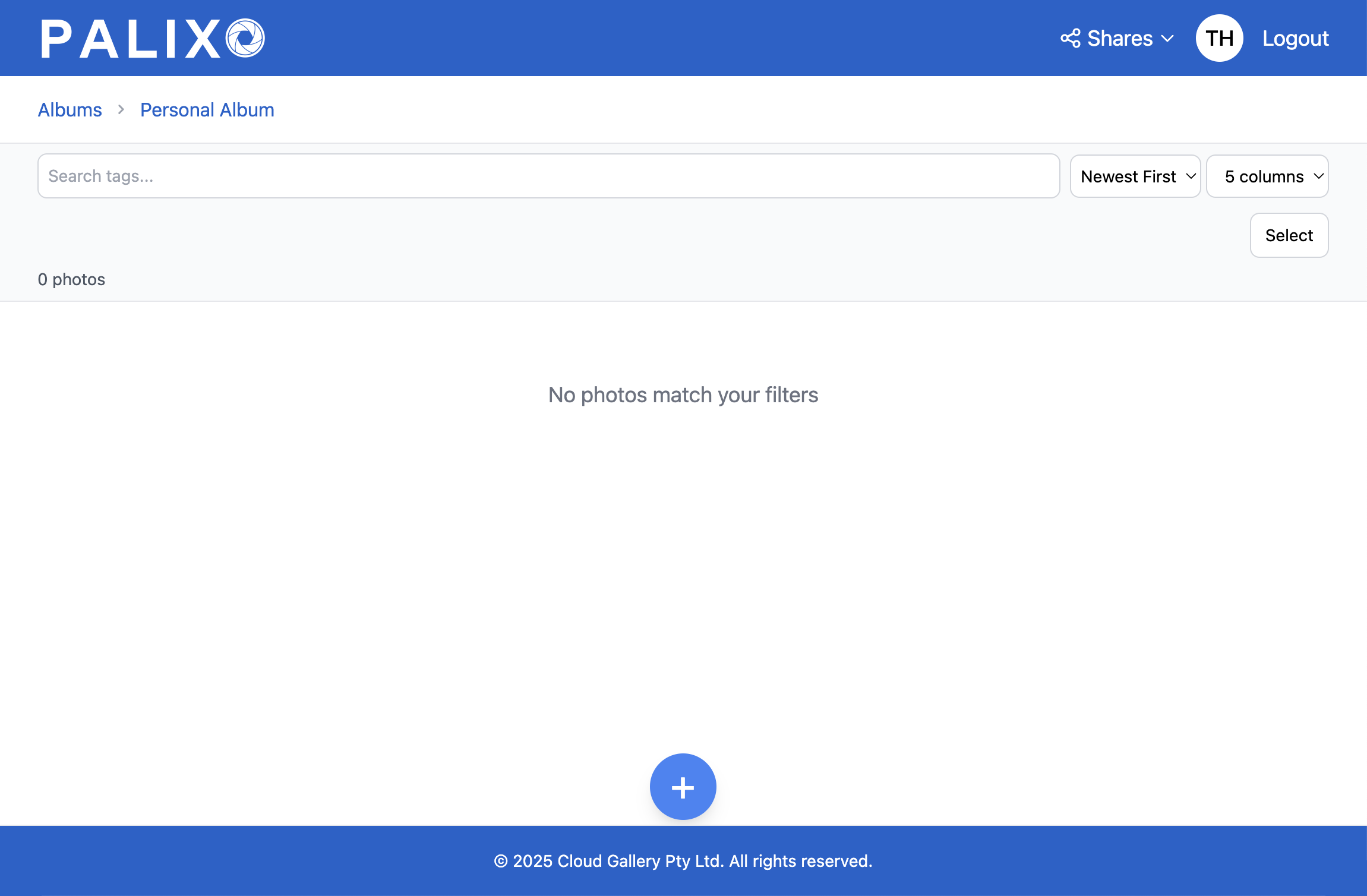
Task: Open the Newest First sort dropdown
Action: click(x=1135, y=176)
